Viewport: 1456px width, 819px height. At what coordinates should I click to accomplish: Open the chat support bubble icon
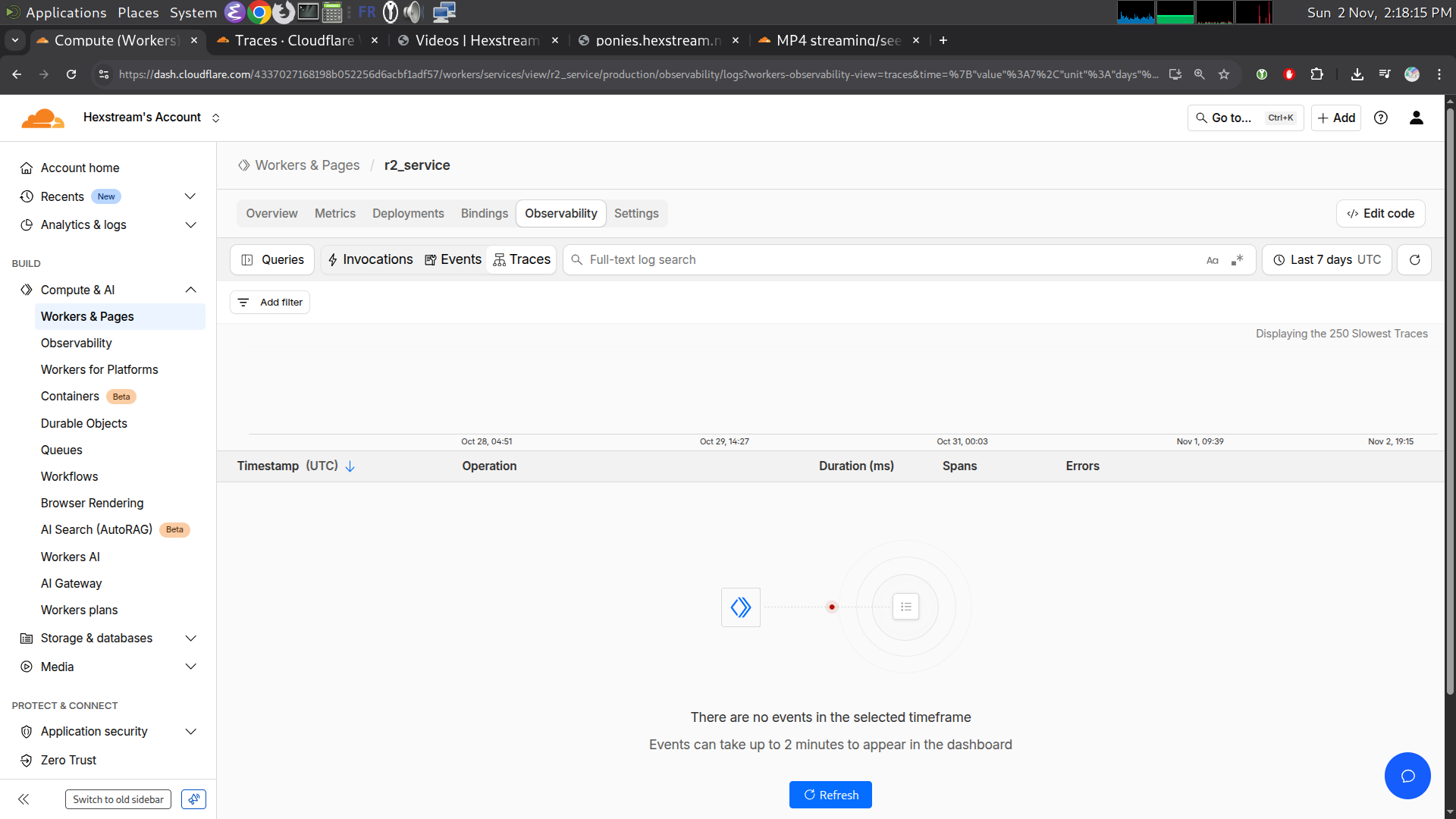tap(1407, 776)
